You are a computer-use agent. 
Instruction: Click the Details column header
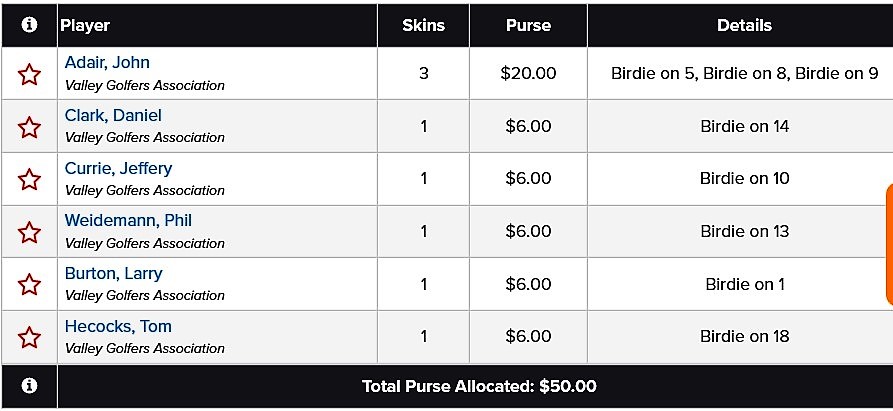744,26
